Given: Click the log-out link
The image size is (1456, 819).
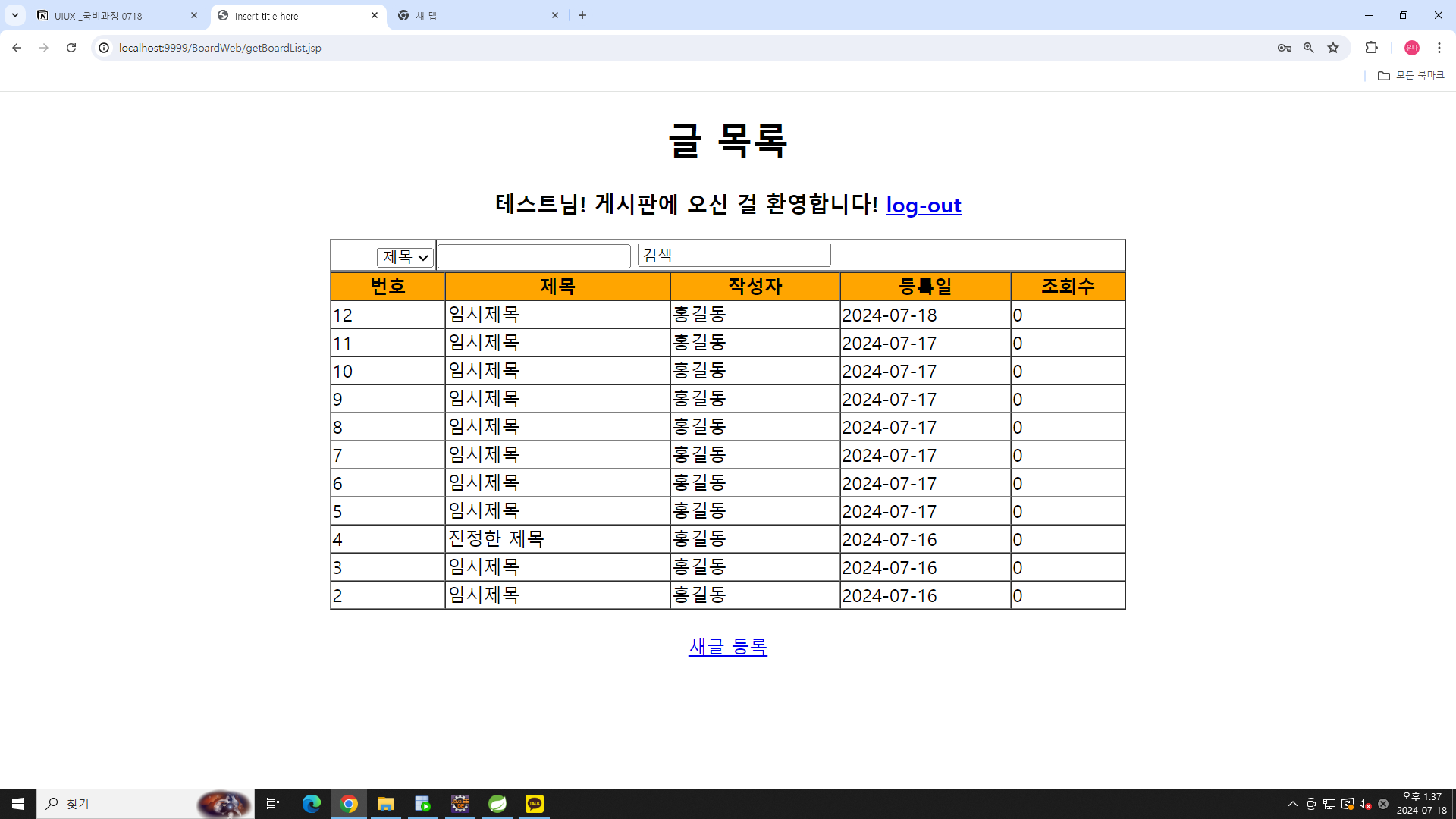Looking at the screenshot, I should tap(923, 205).
